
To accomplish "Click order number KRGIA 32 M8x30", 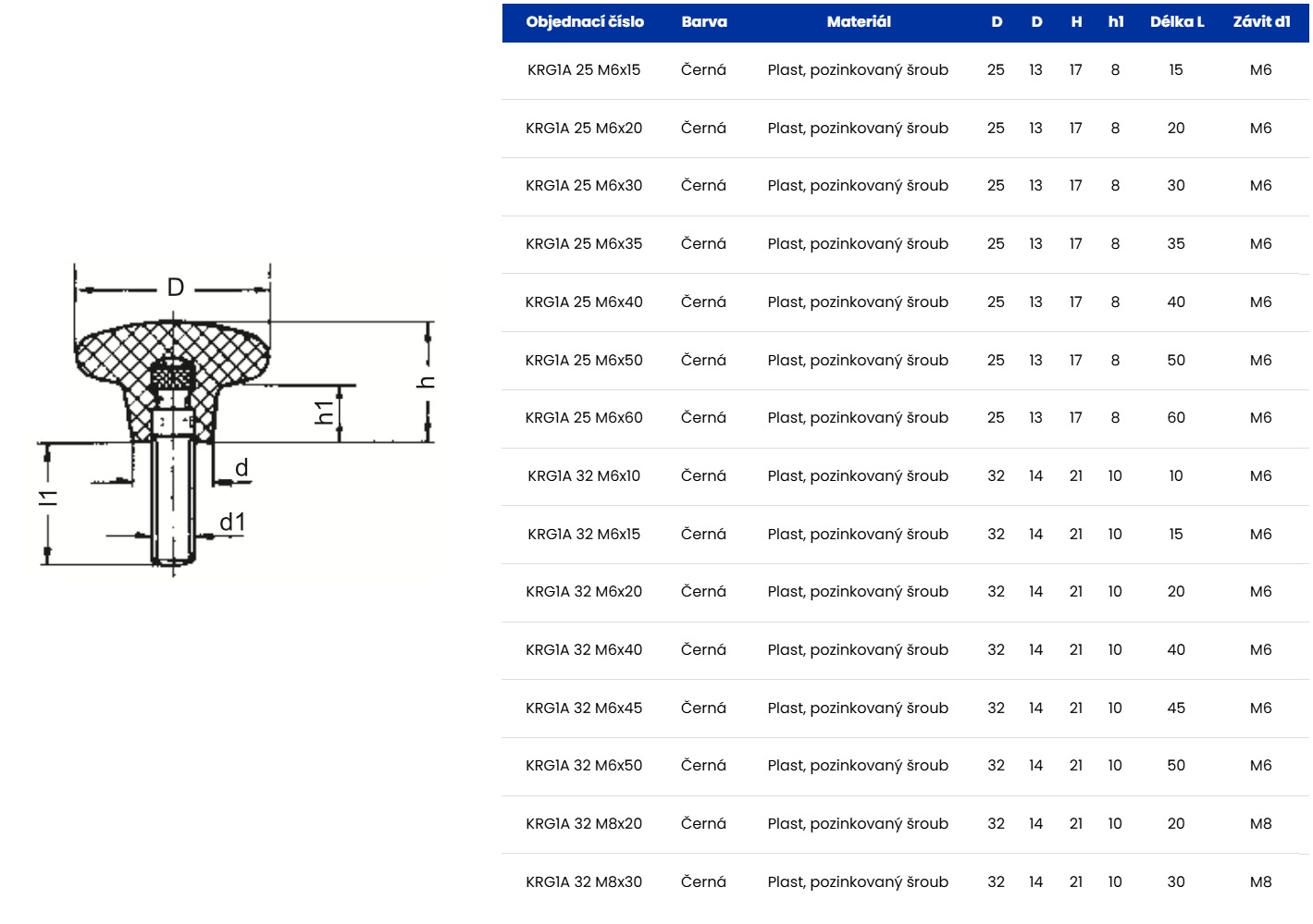I will [x=584, y=882].
